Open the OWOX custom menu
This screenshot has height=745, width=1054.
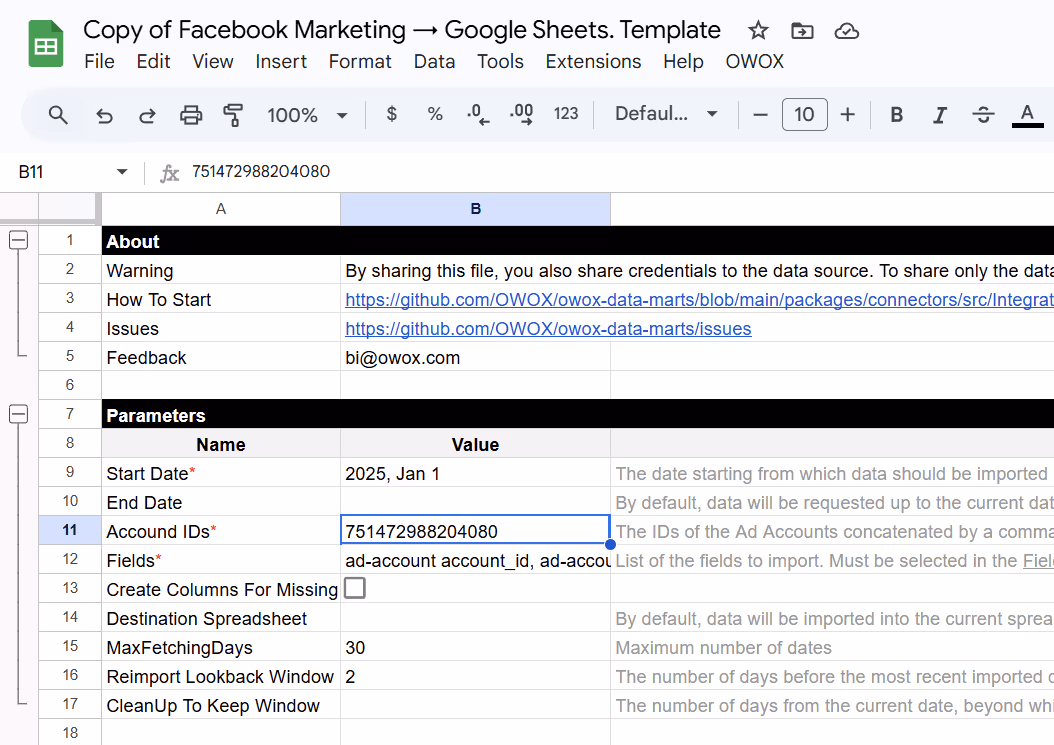point(754,61)
